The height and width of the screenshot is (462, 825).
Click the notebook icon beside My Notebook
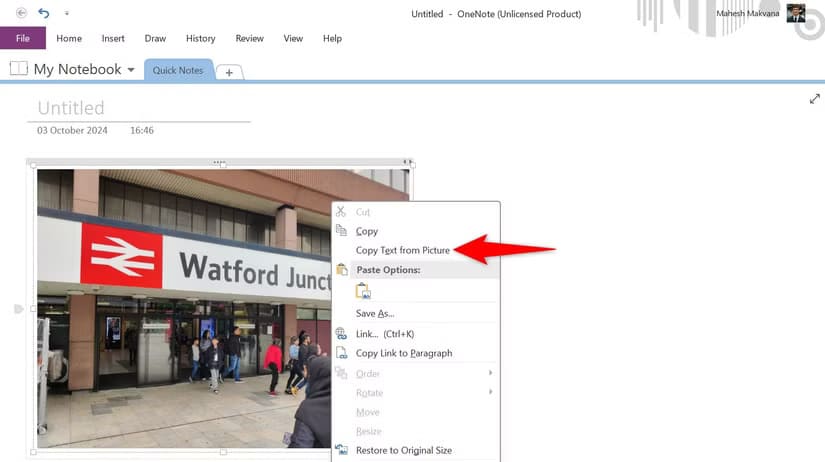point(18,69)
